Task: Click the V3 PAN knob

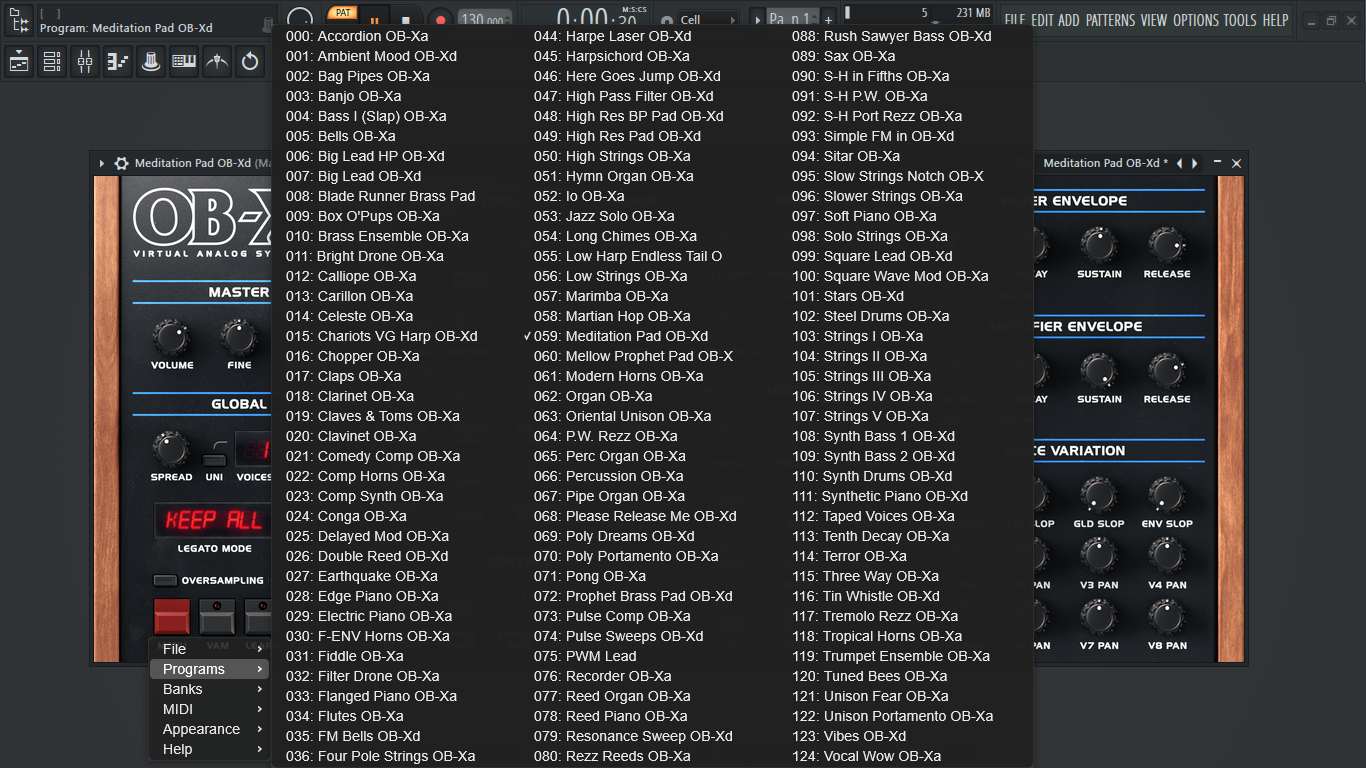Action: click(1099, 556)
